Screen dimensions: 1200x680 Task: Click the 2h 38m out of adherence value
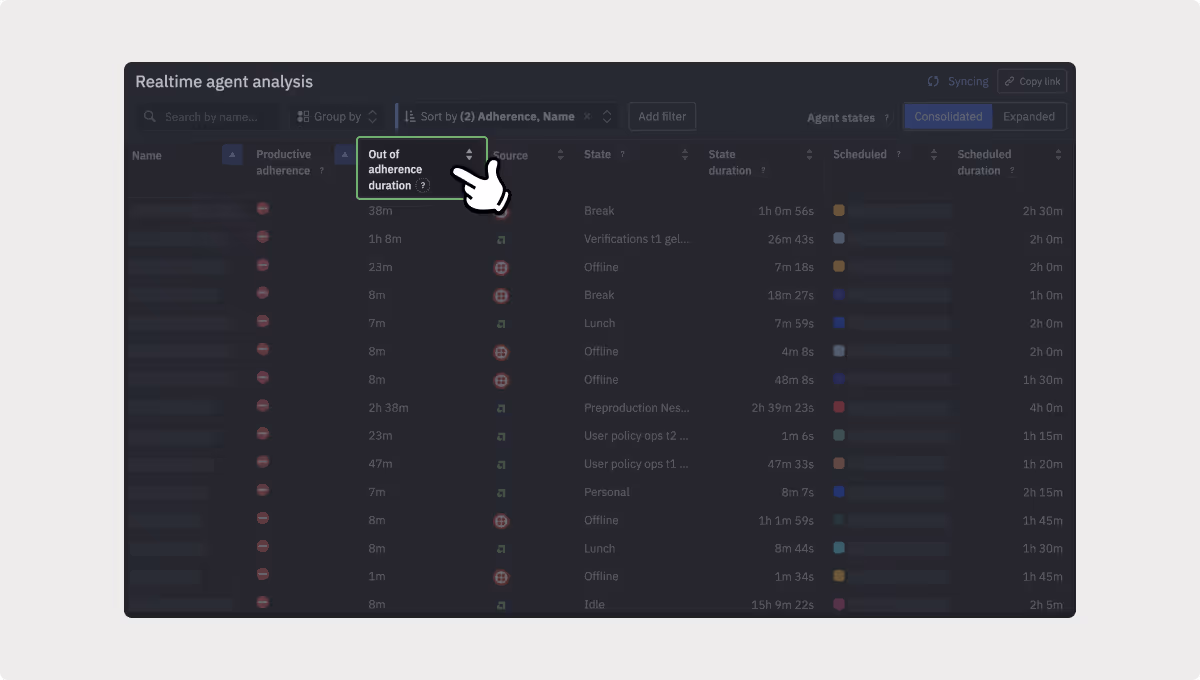point(388,408)
